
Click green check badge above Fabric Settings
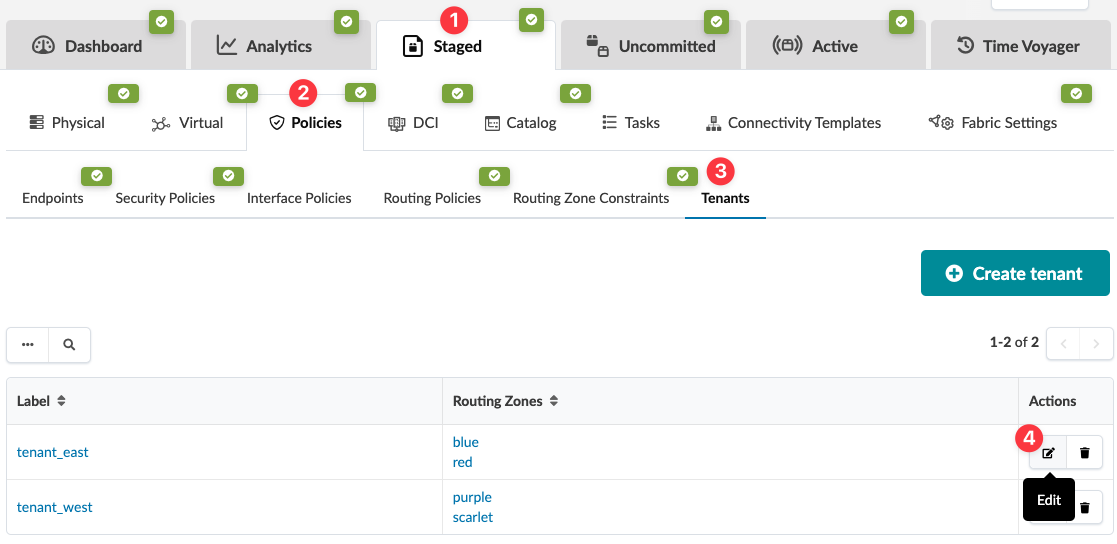coord(1075,94)
